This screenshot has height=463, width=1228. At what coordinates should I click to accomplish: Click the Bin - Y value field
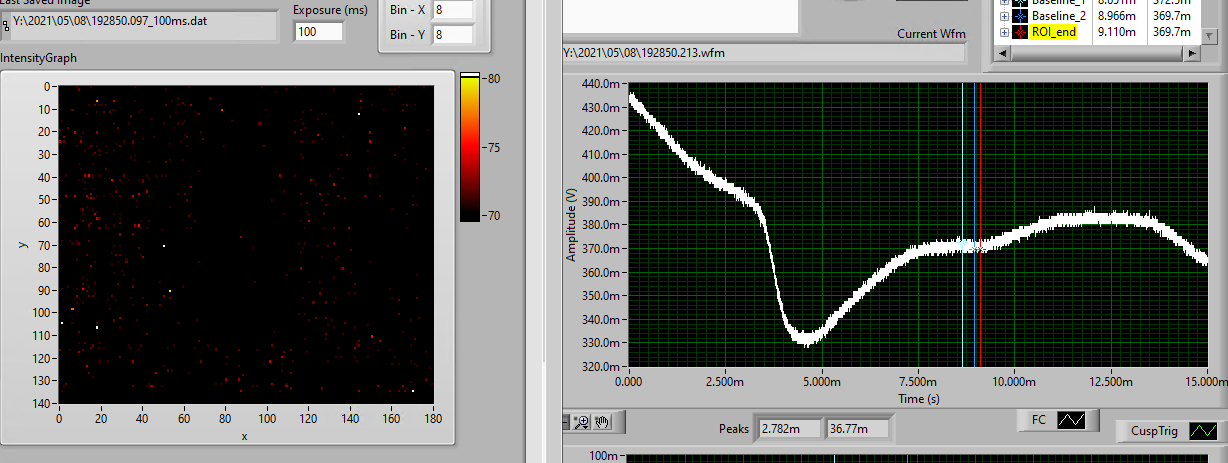tap(452, 35)
